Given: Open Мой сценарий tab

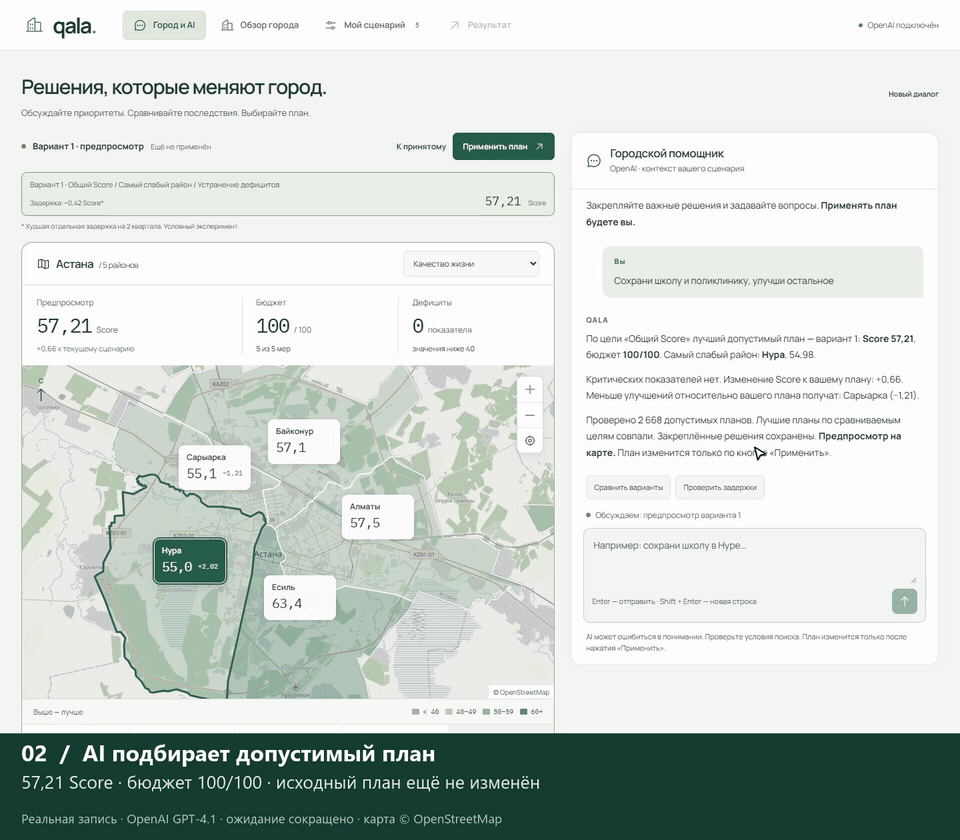Looking at the screenshot, I should pyautogui.click(x=372, y=25).
